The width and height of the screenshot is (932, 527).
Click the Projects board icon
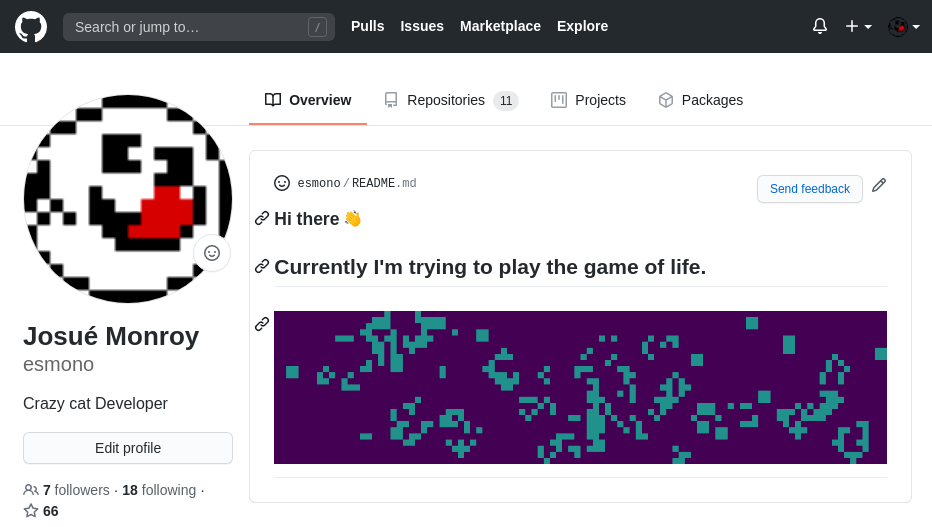tap(559, 100)
